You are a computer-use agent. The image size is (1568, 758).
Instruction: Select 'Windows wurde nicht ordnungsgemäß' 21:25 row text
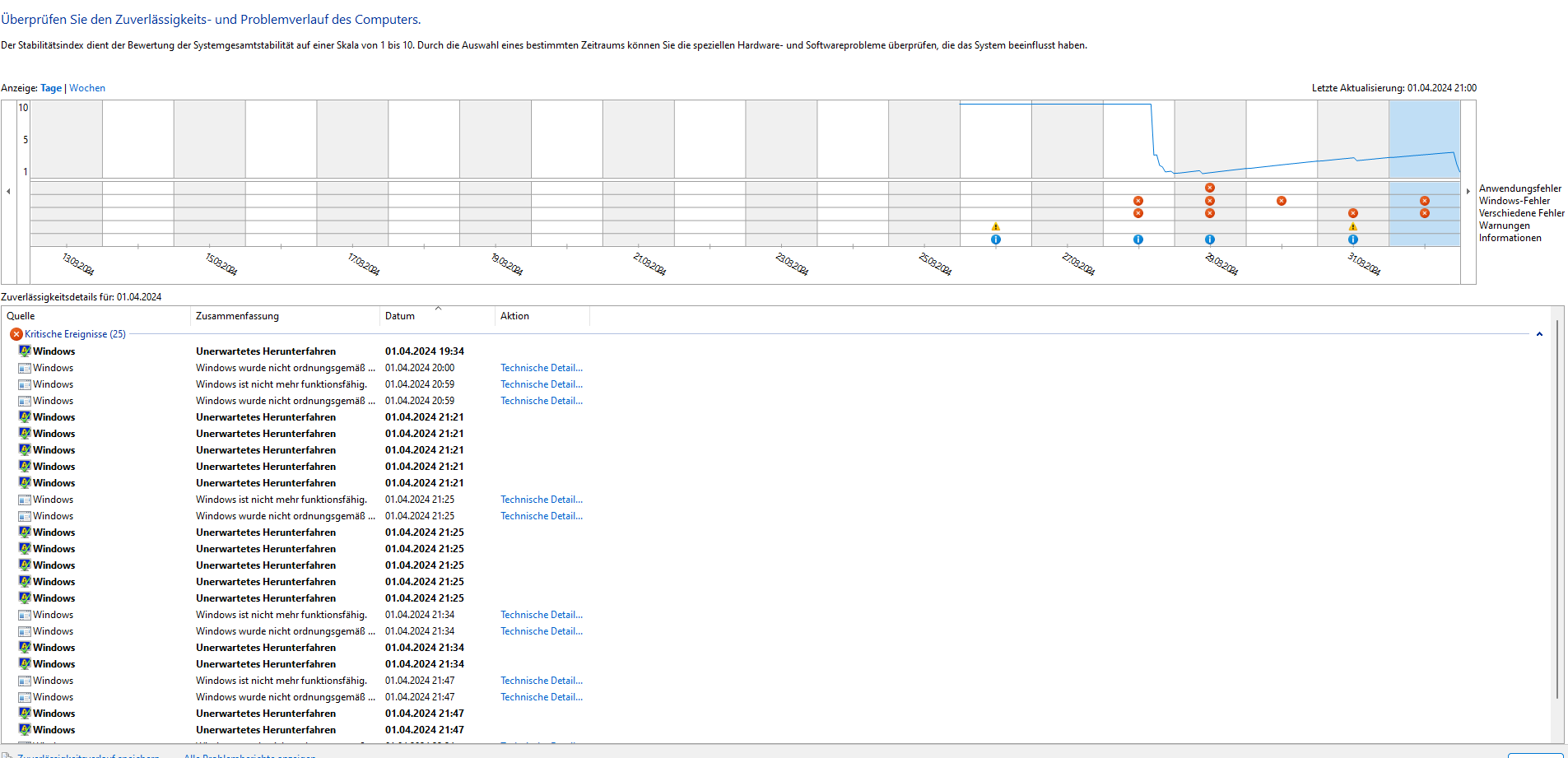tap(286, 516)
